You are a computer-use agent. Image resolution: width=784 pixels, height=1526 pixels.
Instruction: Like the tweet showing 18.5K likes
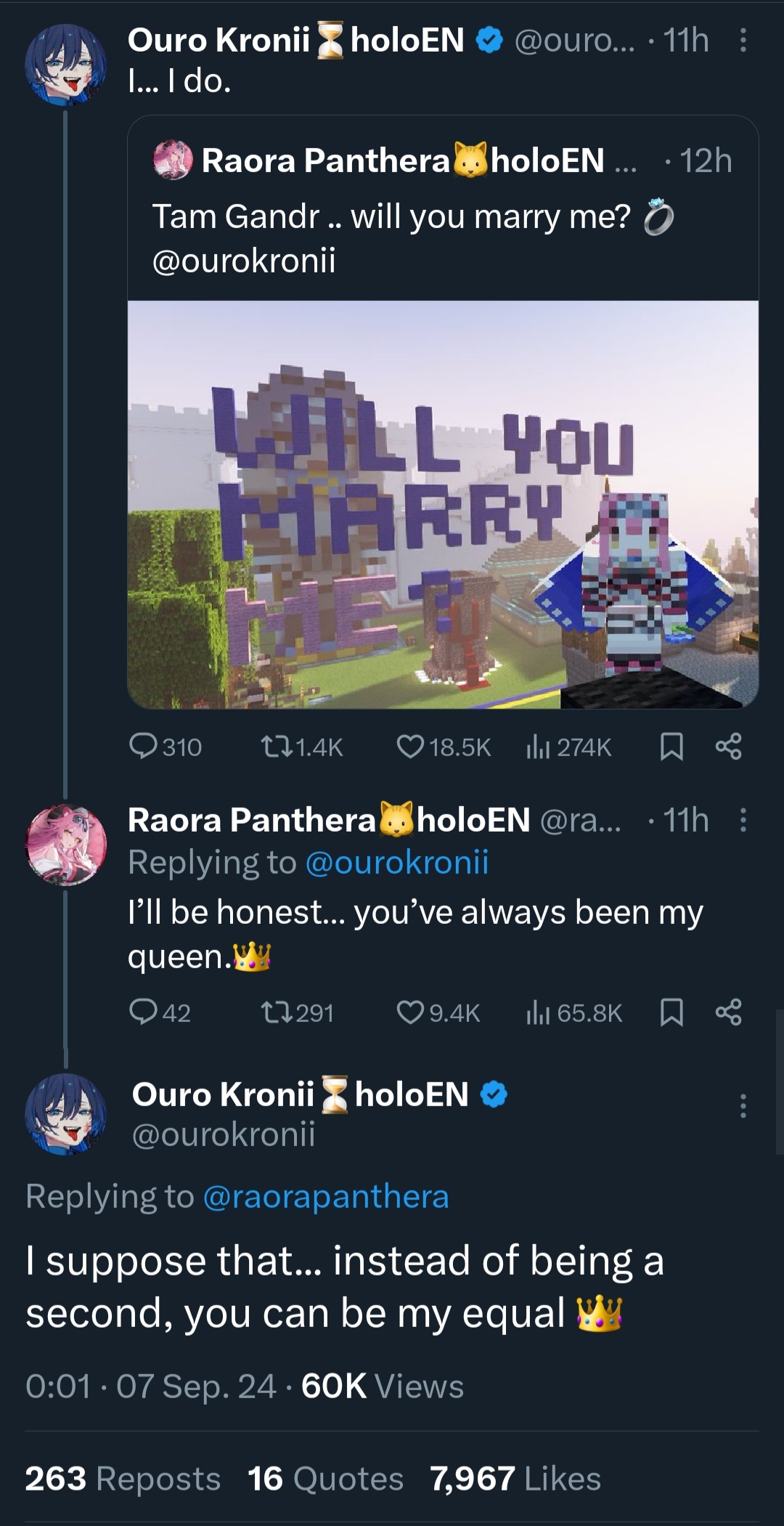click(444, 747)
